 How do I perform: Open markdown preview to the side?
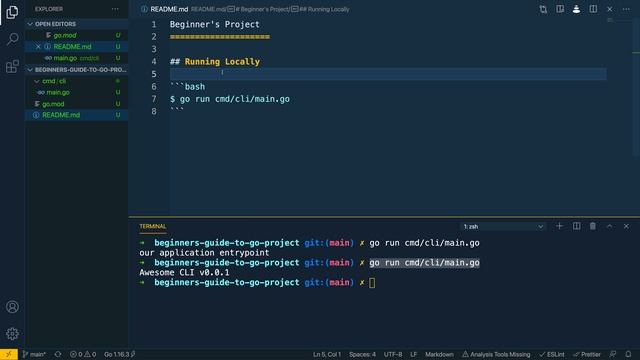560,9
